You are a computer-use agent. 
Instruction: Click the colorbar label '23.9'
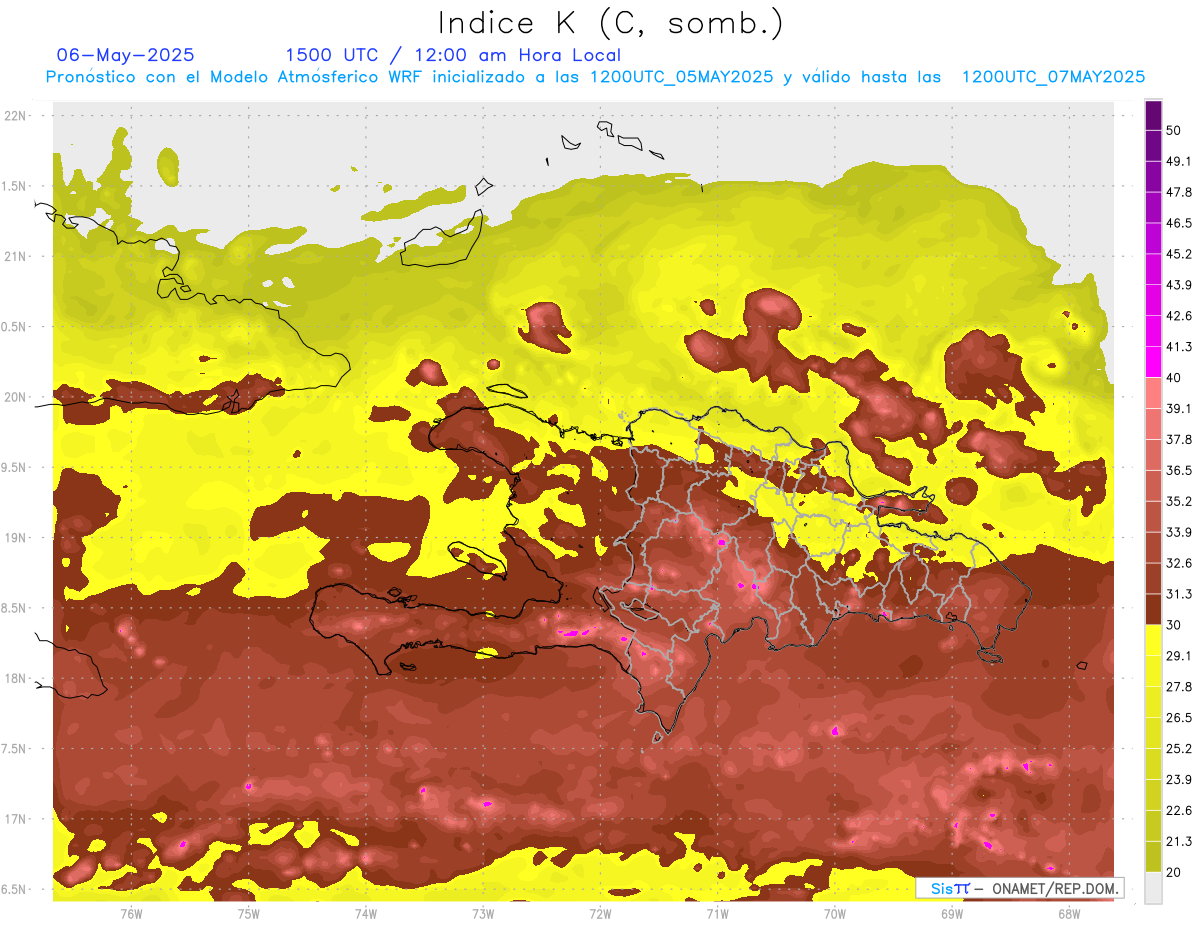coord(1179,780)
